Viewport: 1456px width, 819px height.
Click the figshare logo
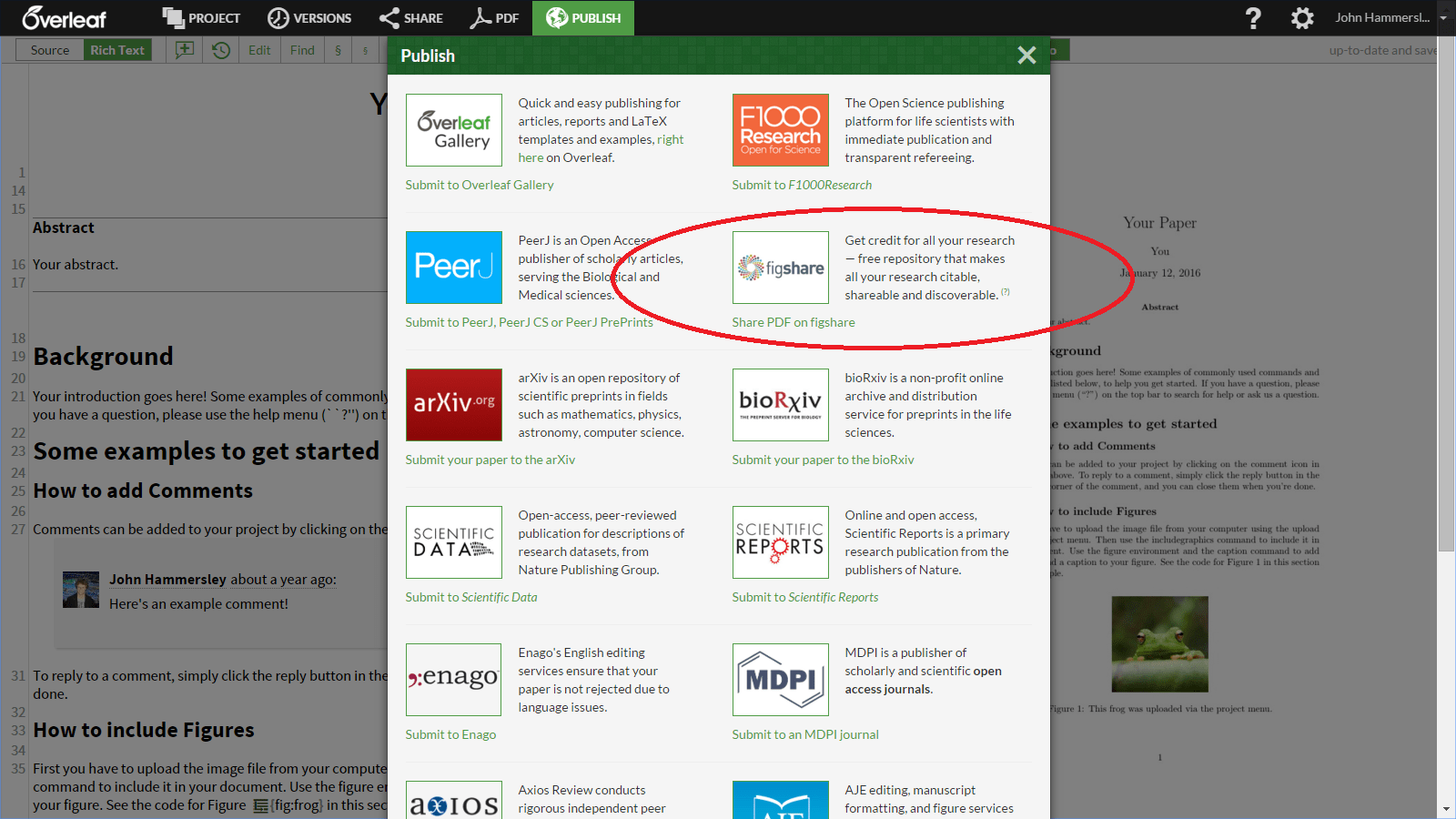781,268
